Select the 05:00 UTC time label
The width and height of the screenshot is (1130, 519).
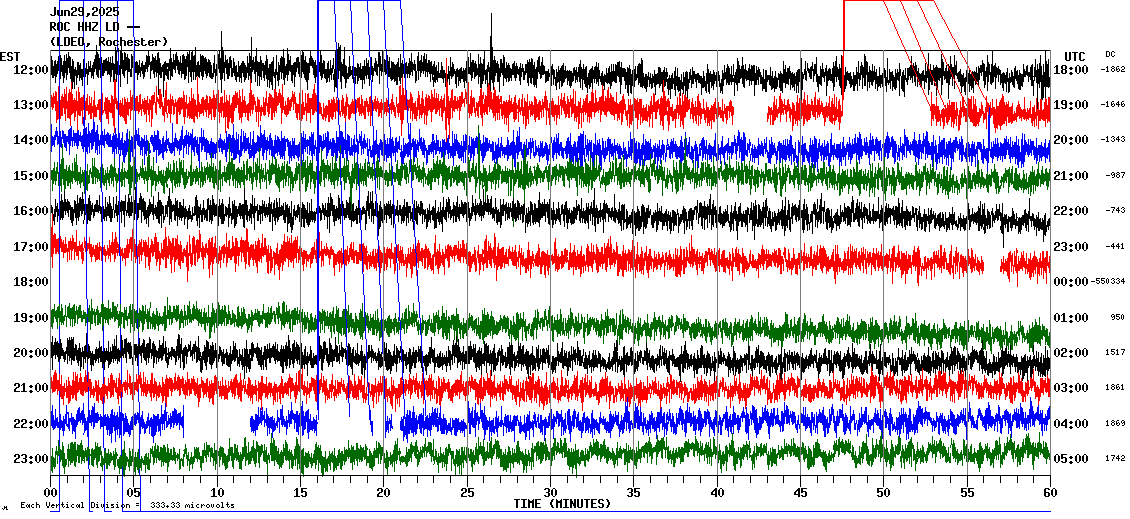[1071, 459]
